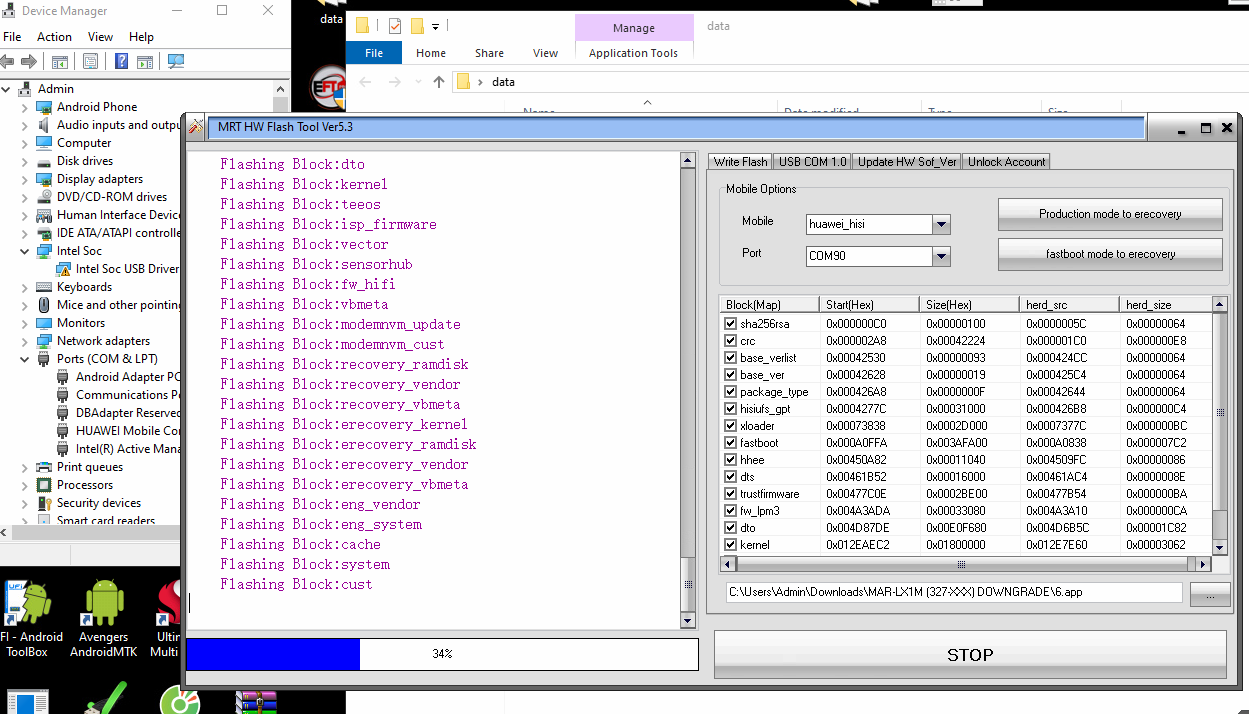Image resolution: width=1249 pixels, height=714 pixels.
Task: Open the Help menu in Device Manager
Action: point(141,37)
